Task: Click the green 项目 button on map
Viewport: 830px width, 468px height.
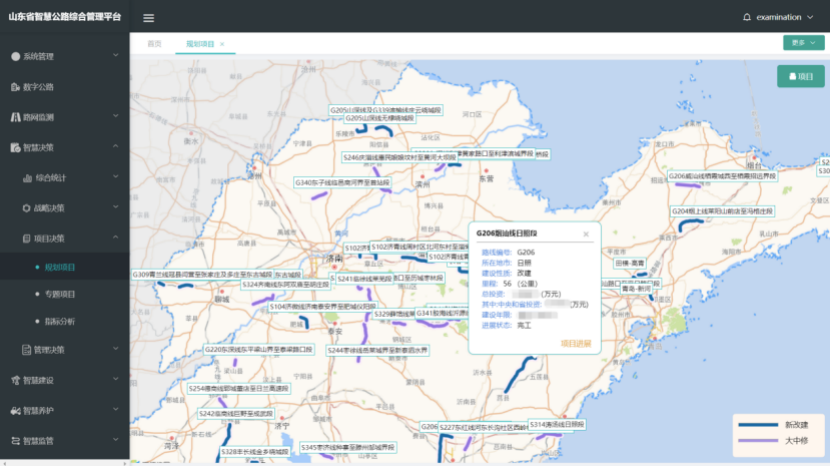Action: [x=800, y=76]
